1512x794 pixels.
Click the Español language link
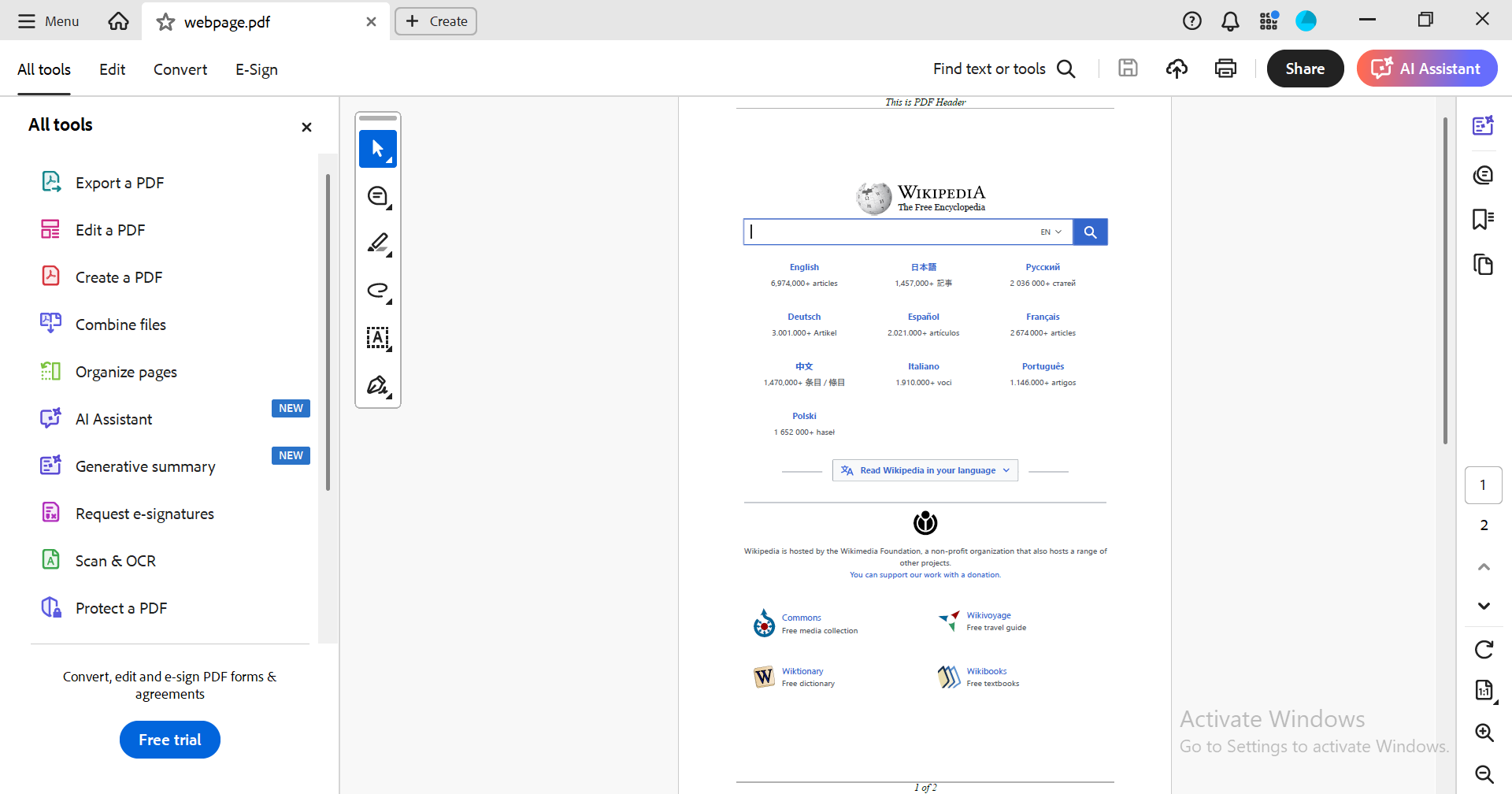[923, 317]
